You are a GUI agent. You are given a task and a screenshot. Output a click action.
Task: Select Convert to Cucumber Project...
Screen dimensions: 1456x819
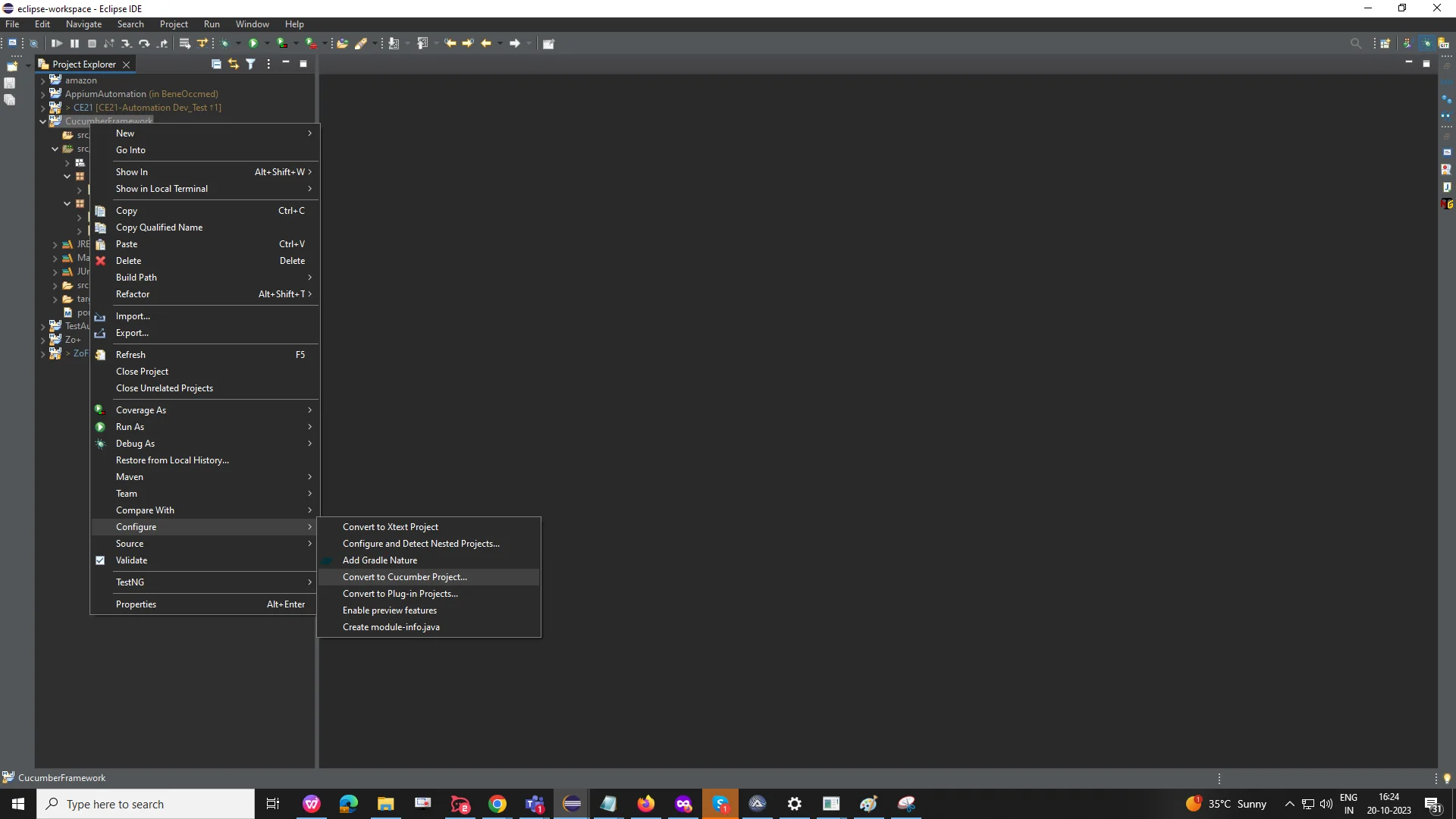pyautogui.click(x=404, y=577)
